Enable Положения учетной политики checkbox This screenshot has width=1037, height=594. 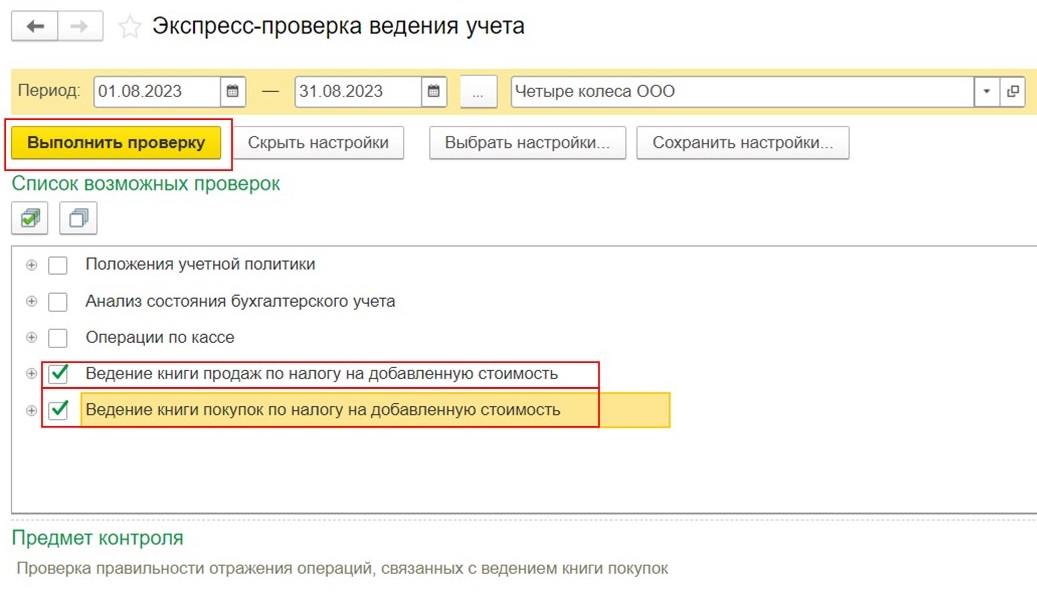(x=58, y=265)
